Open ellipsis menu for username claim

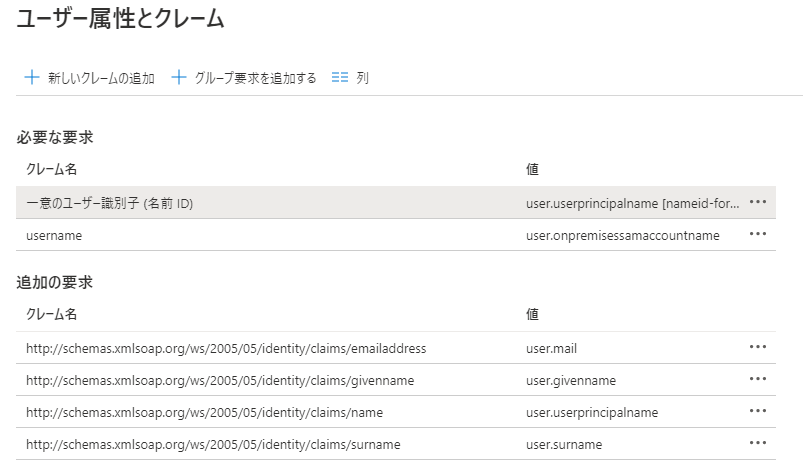[x=757, y=234]
